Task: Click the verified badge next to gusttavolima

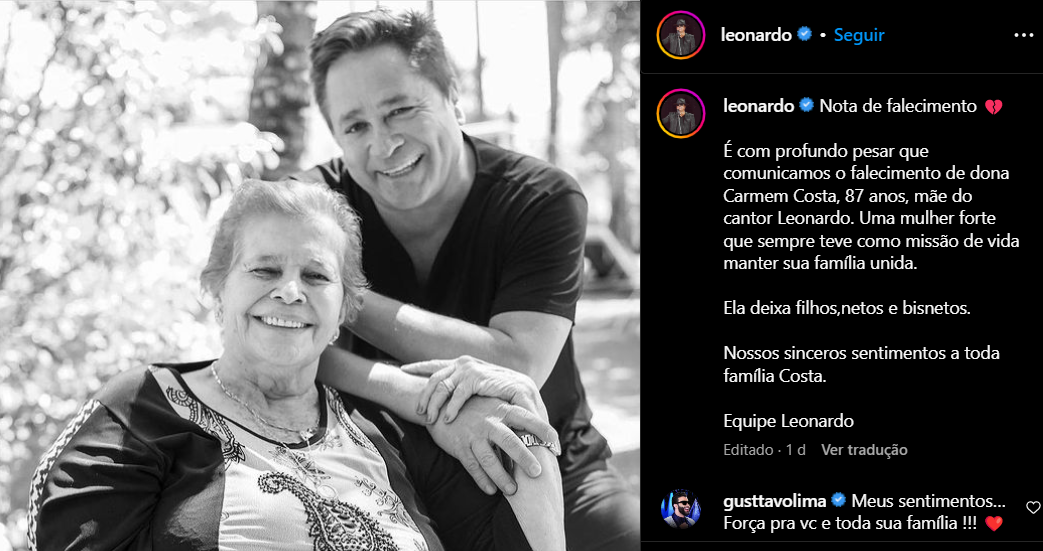Action: [838, 500]
